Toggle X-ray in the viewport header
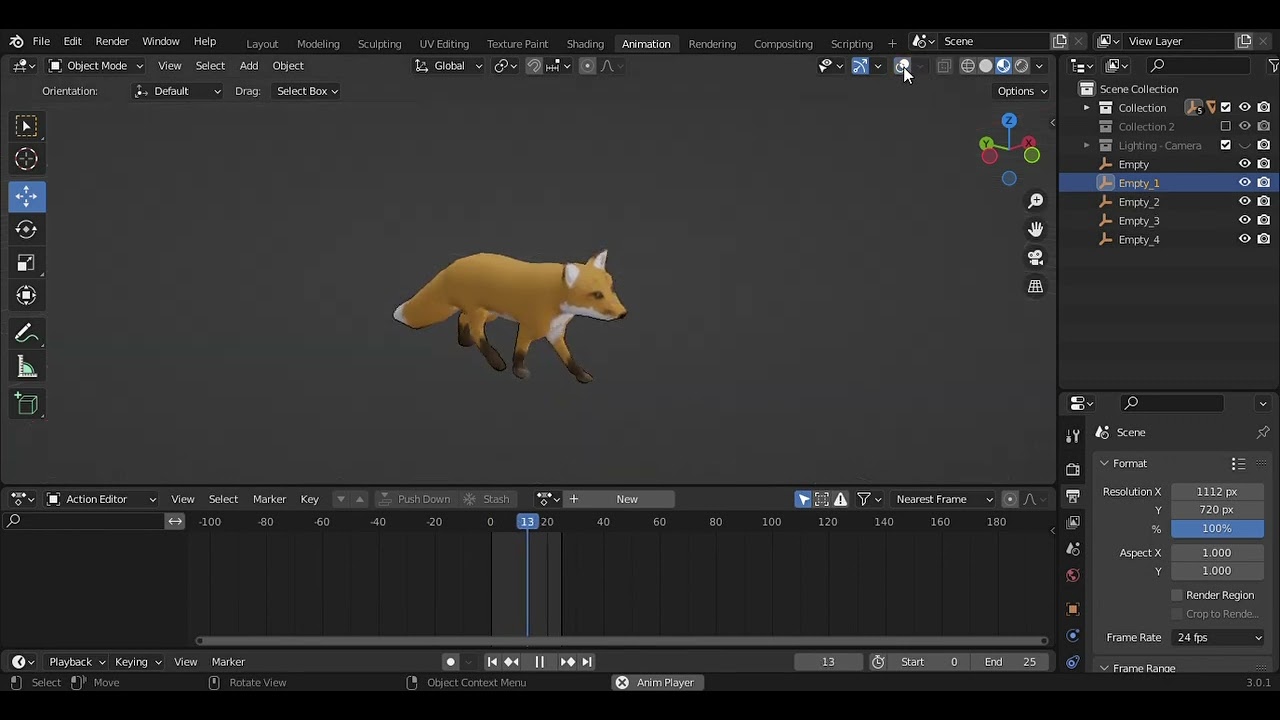Image resolution: width=1280 pixels, height=720 pixels. 944,66
